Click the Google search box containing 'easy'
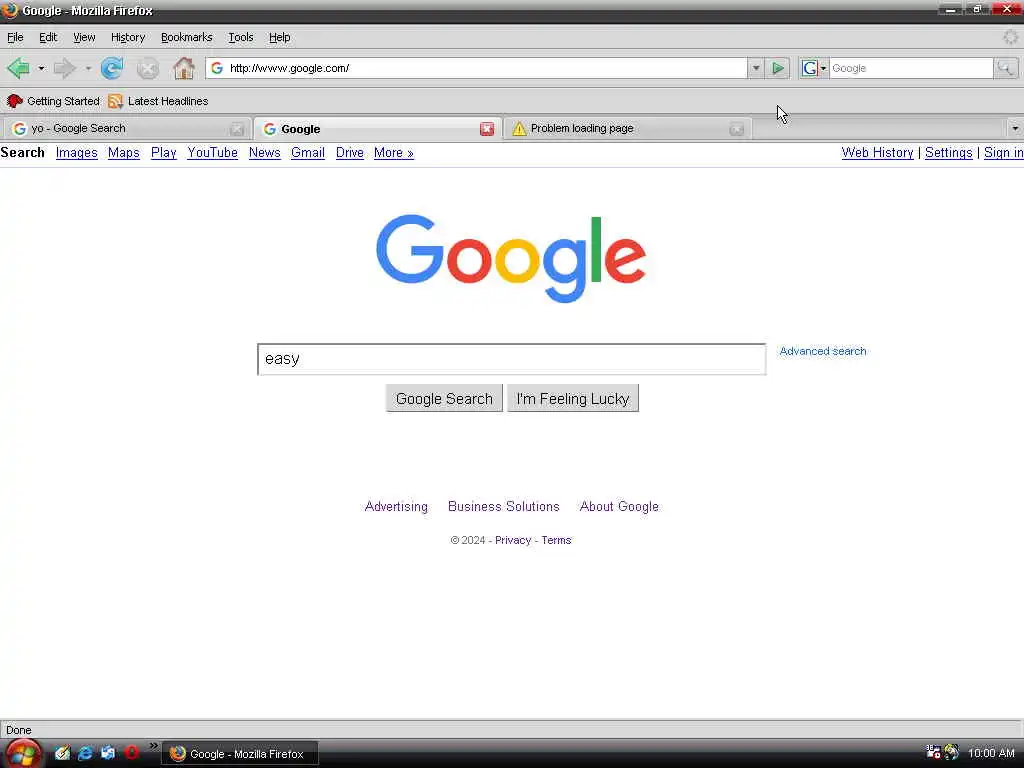 coord(511,359)
